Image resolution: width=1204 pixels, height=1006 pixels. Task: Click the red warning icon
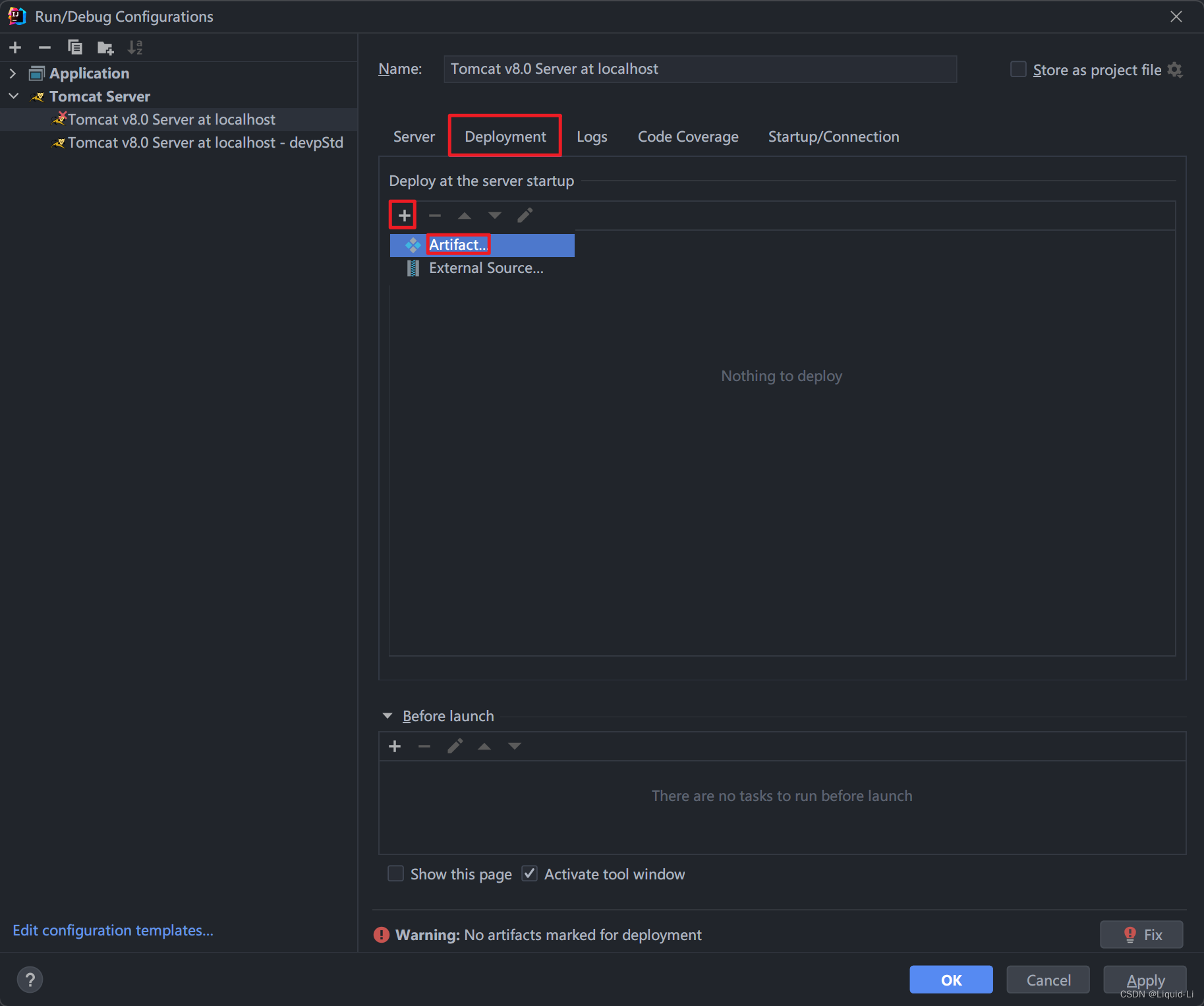click(x=382, y=935)
